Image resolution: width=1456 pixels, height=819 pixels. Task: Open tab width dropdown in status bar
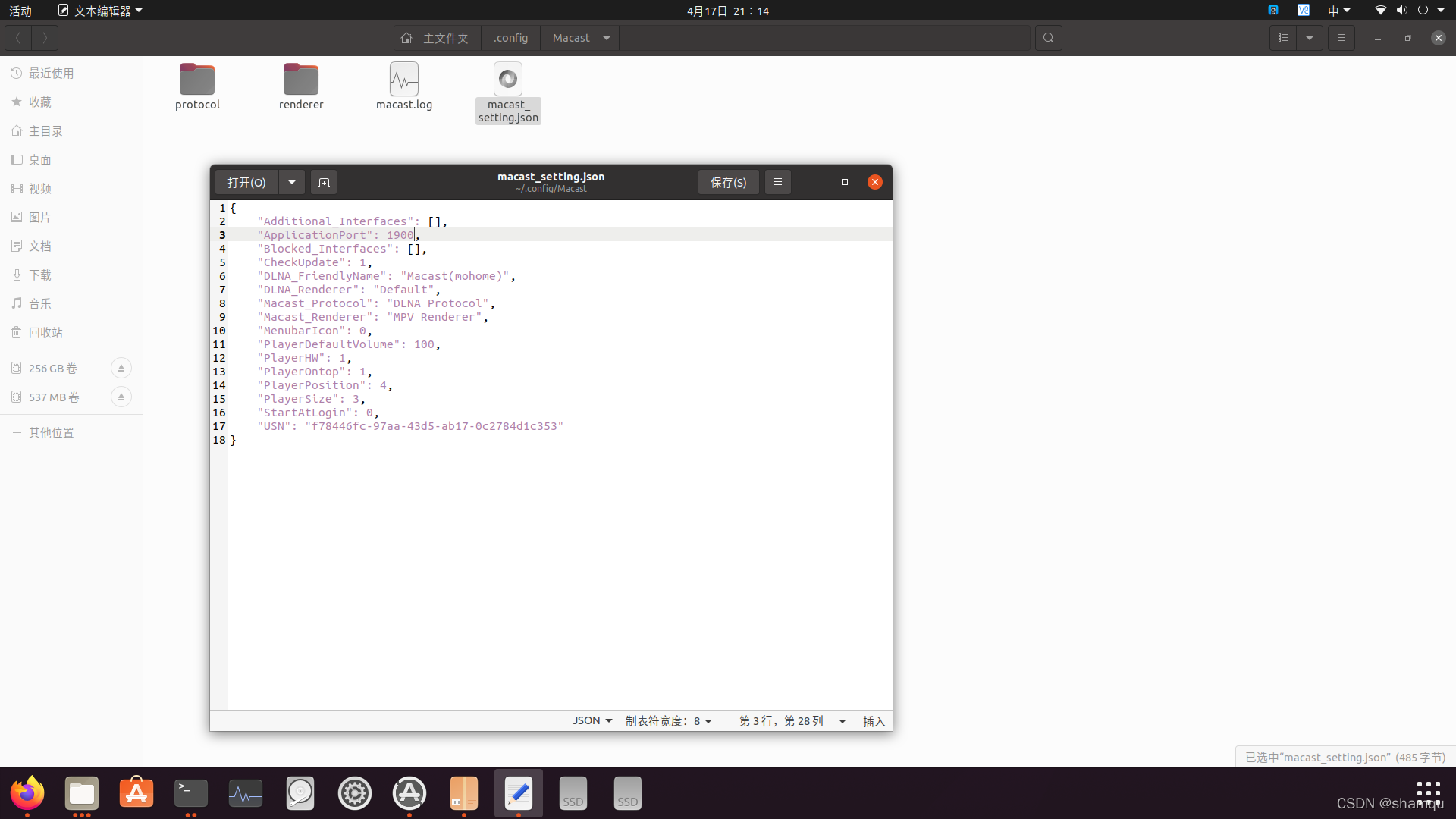[668, 721]
